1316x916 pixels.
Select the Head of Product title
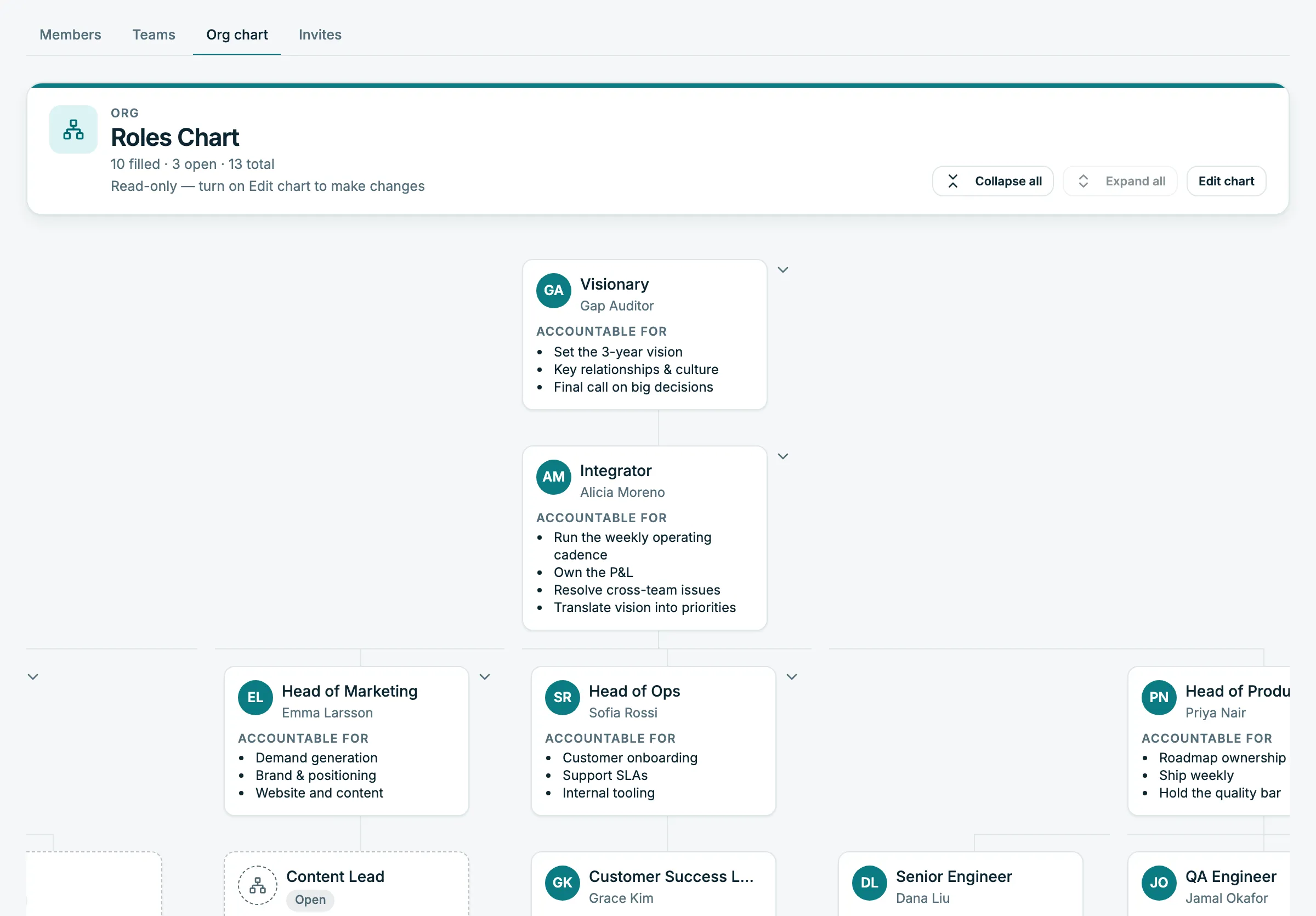(1237, 691)
